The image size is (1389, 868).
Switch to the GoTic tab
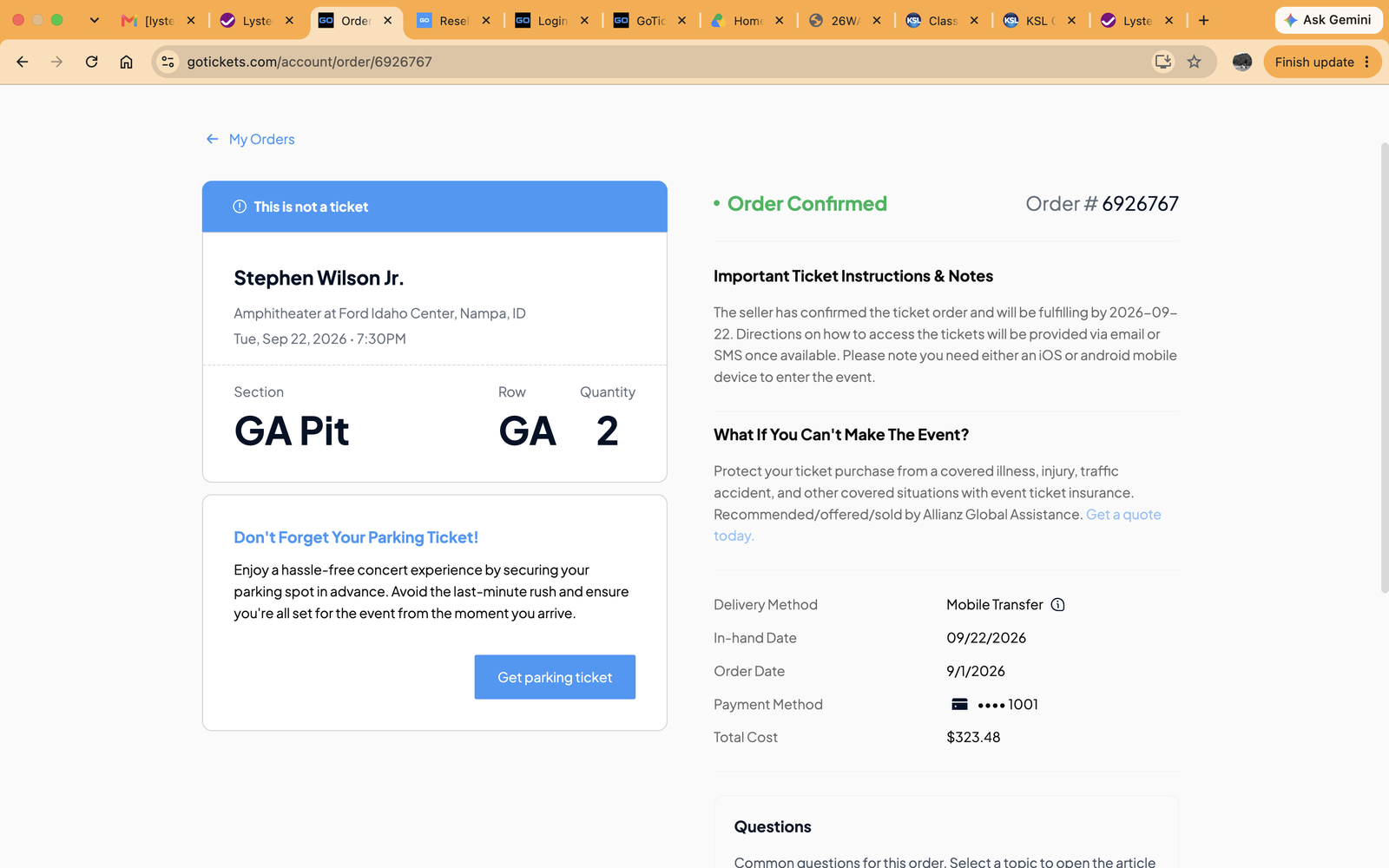640,21
